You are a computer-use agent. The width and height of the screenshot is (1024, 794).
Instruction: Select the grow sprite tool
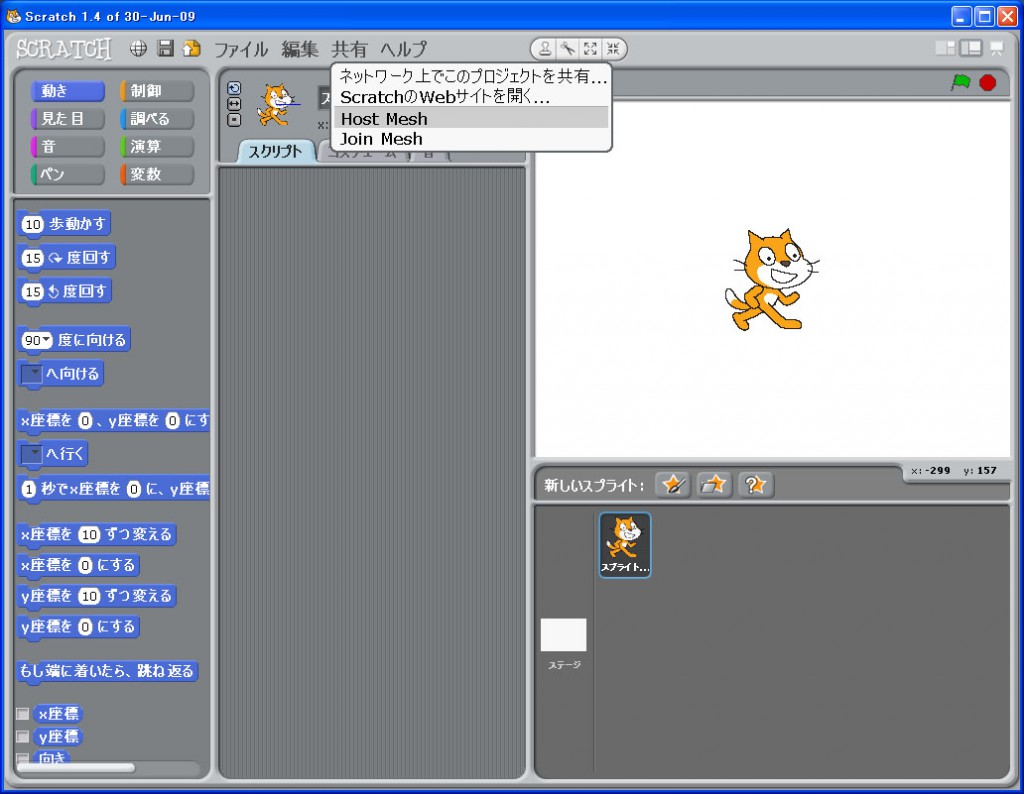(x=590, y=49)
